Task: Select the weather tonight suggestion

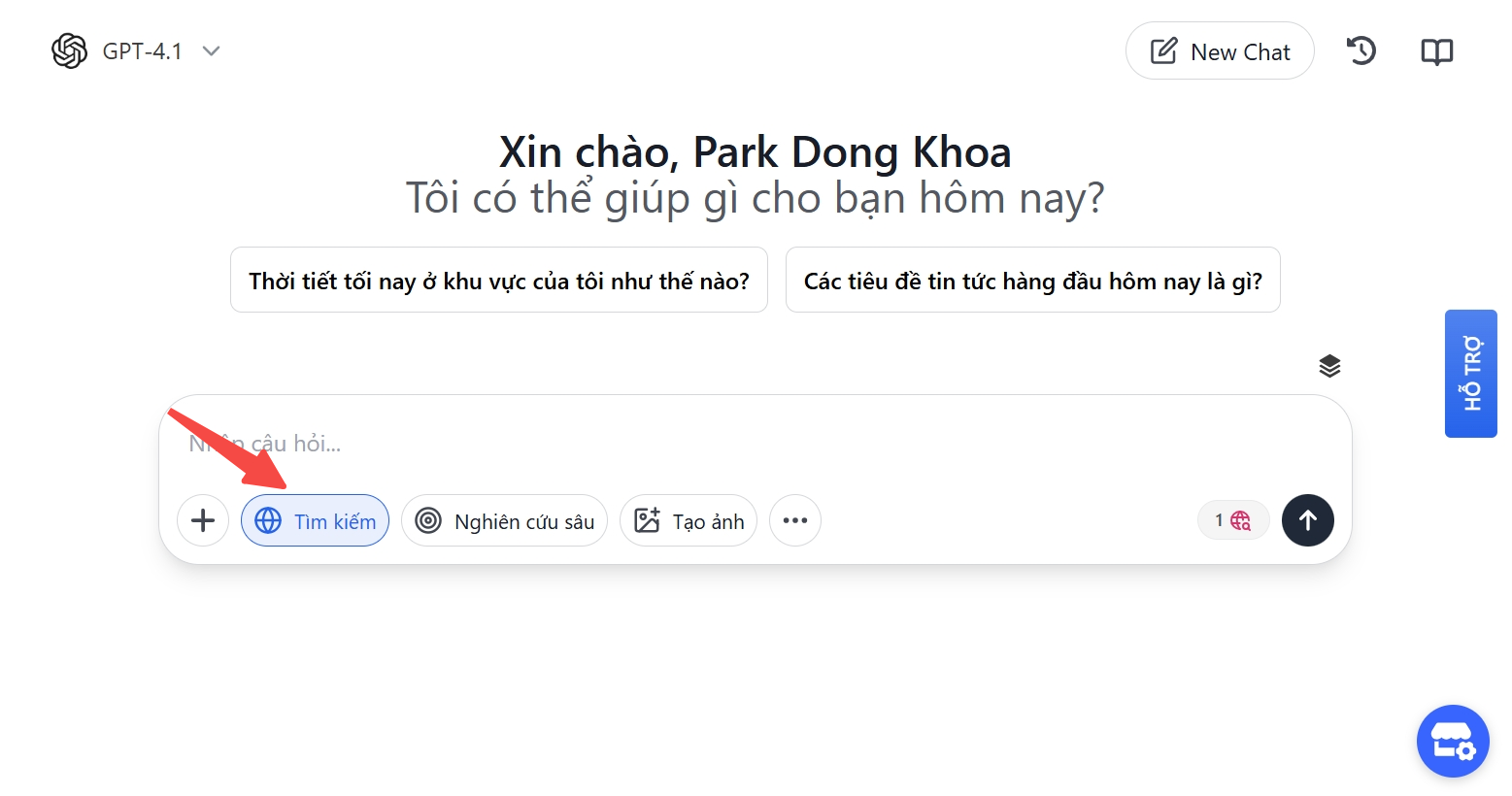Action: tap(498, 281)
